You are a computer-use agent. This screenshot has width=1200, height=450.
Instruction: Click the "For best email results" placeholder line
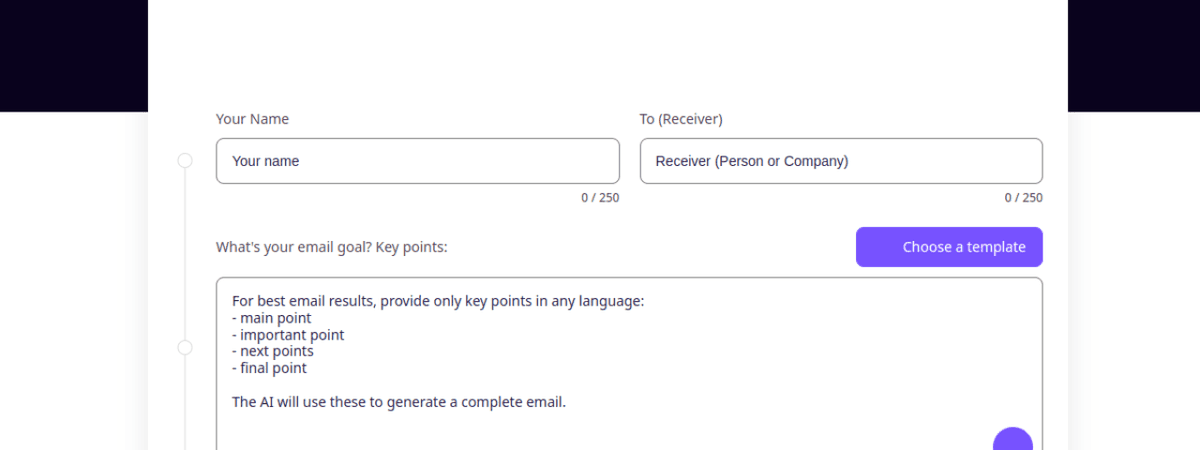438,301
